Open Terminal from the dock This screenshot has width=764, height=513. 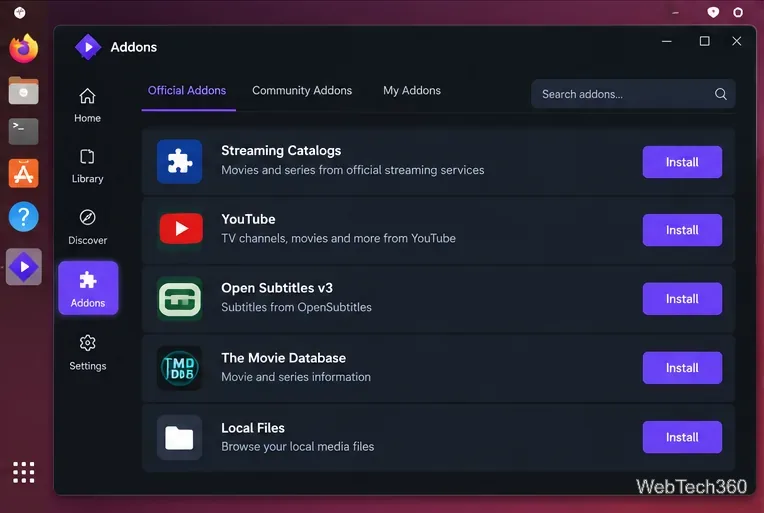23,132
